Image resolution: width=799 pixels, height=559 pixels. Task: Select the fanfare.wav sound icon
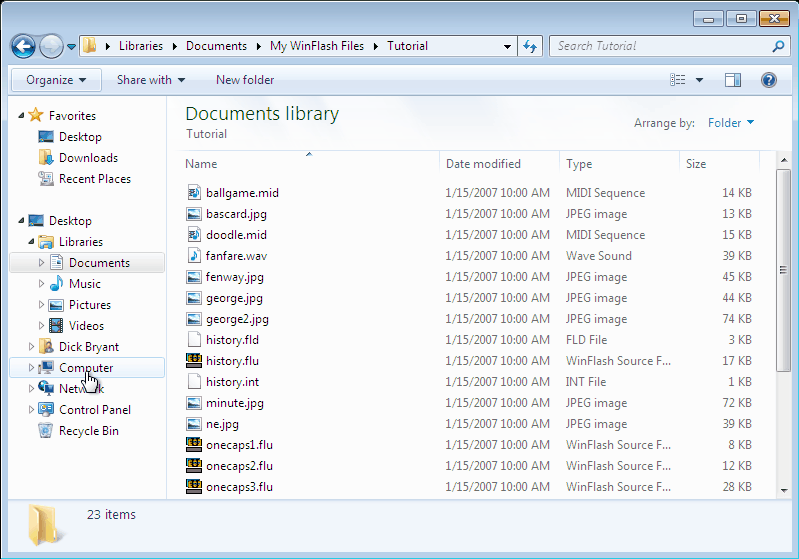194,255
